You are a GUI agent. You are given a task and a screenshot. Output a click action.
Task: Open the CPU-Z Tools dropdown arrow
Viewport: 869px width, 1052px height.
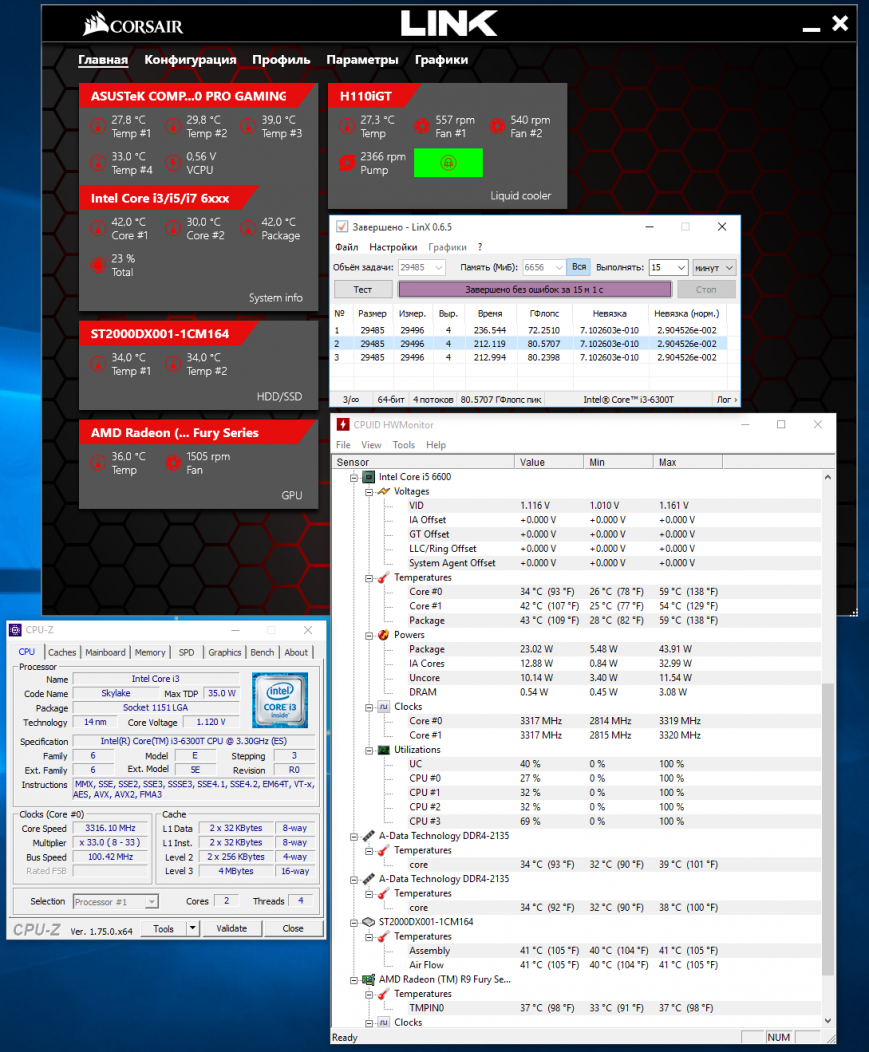click(193, 929)
